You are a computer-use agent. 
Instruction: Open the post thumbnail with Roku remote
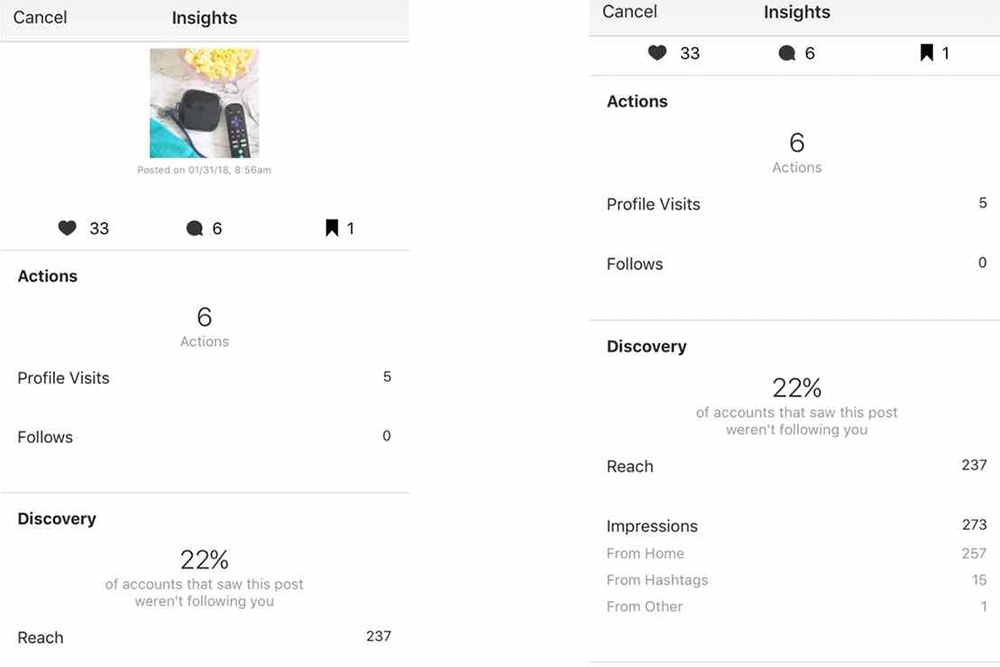coord(204,103)
